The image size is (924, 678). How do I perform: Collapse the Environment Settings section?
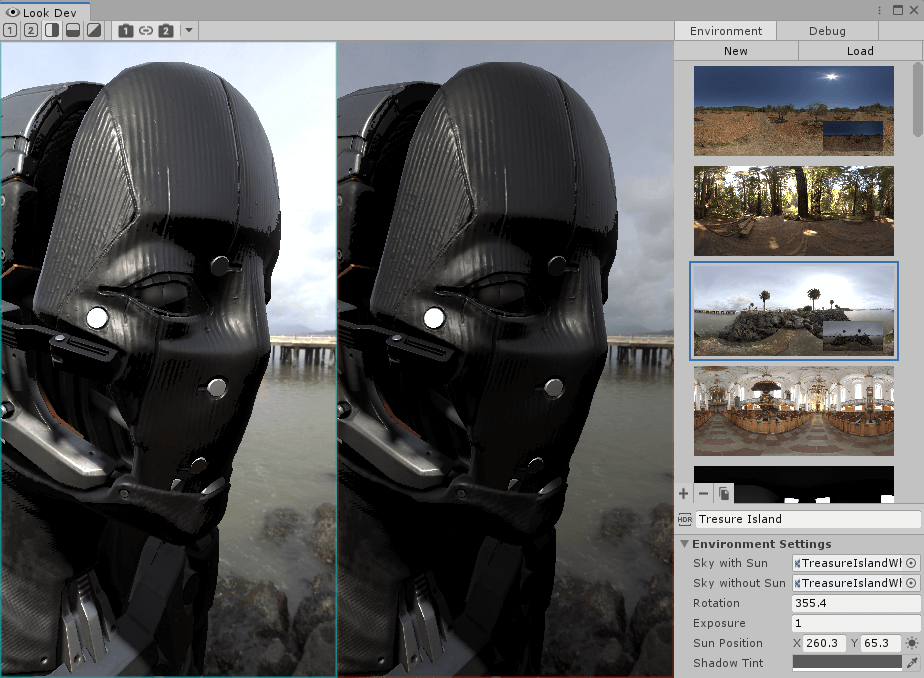pos(685,544)
